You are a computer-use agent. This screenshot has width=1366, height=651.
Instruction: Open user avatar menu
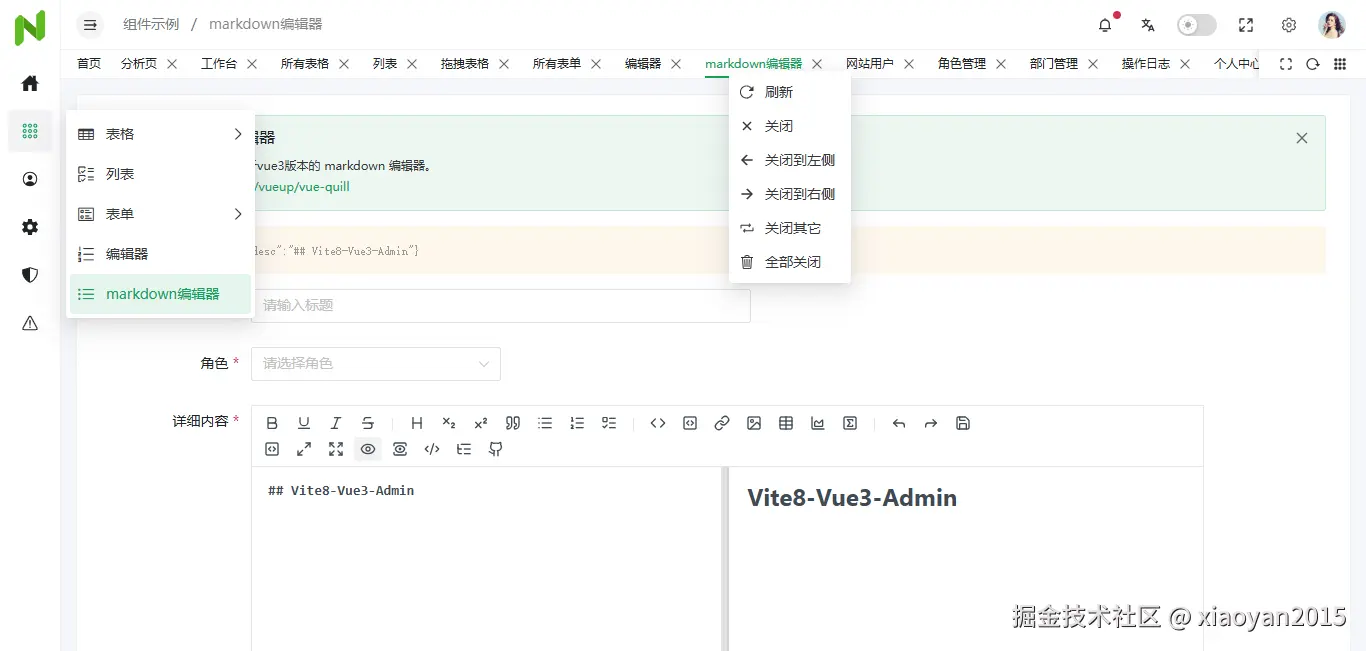[1332, 25]
